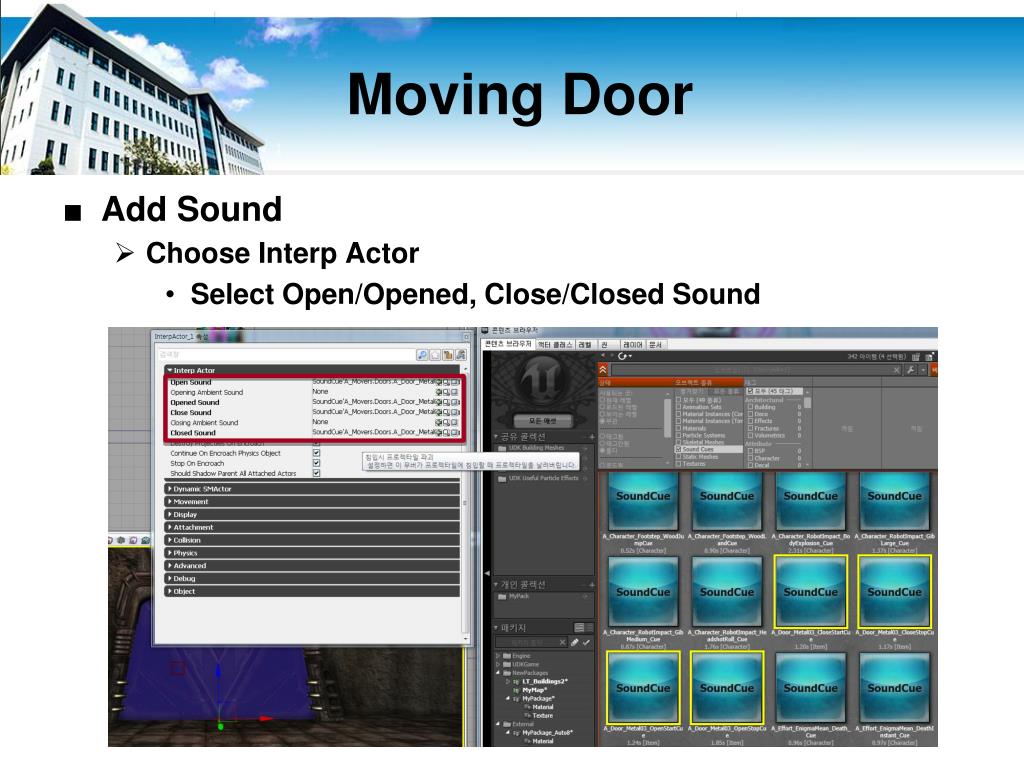Select the MyPack private collection
This screenshot has height=768, width=1024.
pos(519,596)
